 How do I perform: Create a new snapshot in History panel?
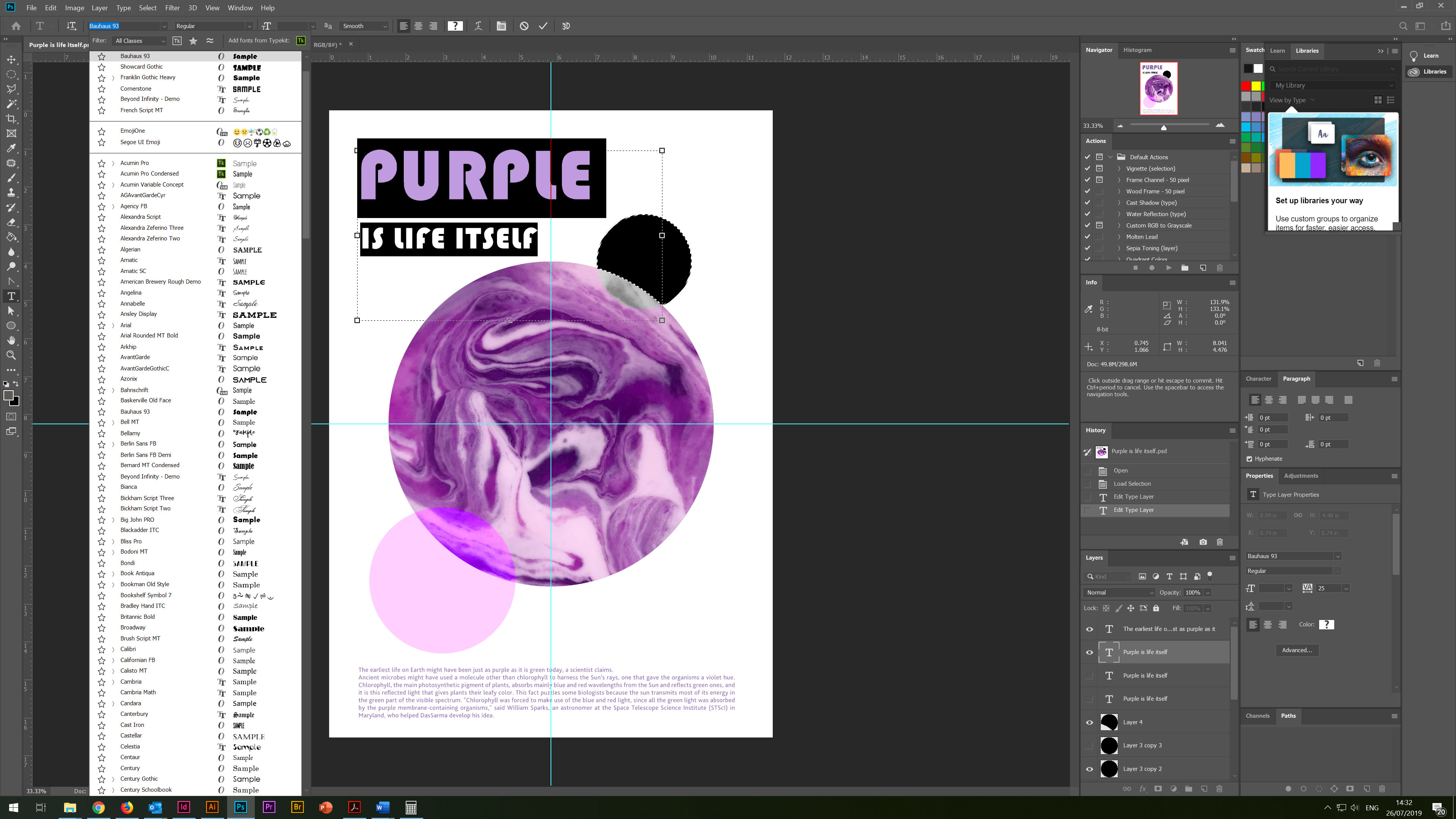[1203, 542]
